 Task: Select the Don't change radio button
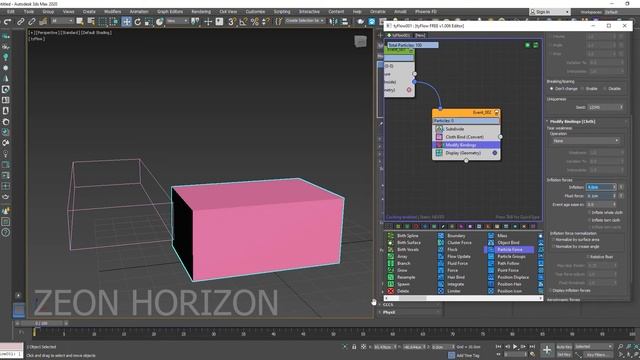(551, 89)
